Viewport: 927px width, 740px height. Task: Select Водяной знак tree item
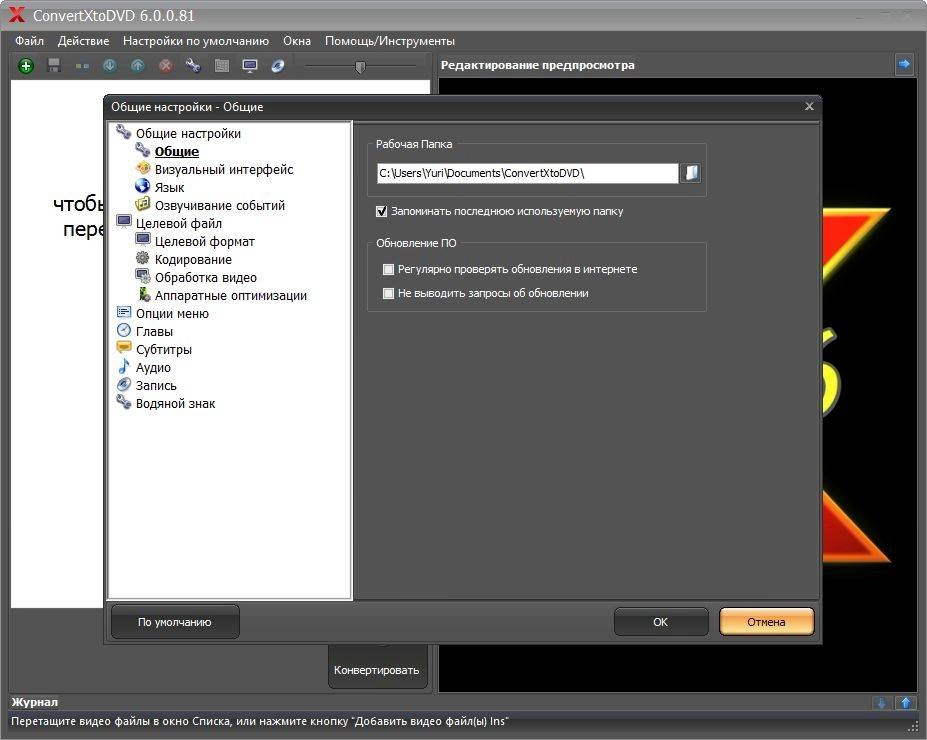(x=176, y=404)
